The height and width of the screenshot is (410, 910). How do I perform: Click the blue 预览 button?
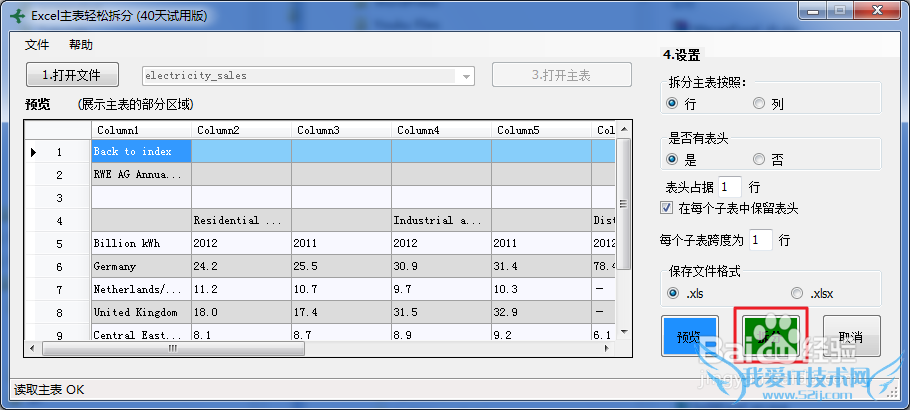coord(690,337)
